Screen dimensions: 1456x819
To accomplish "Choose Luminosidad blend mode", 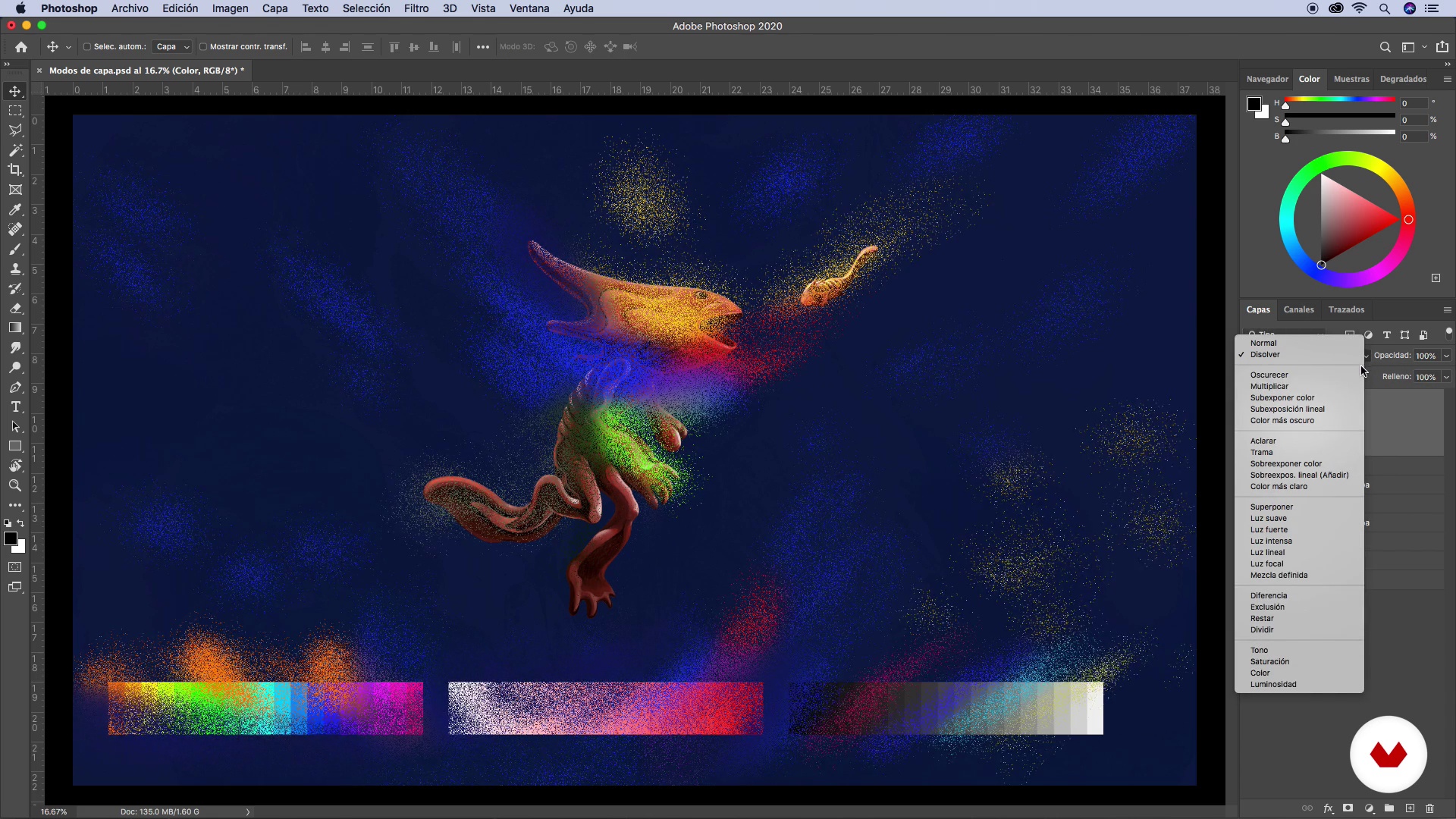I will coord(1273,685).
